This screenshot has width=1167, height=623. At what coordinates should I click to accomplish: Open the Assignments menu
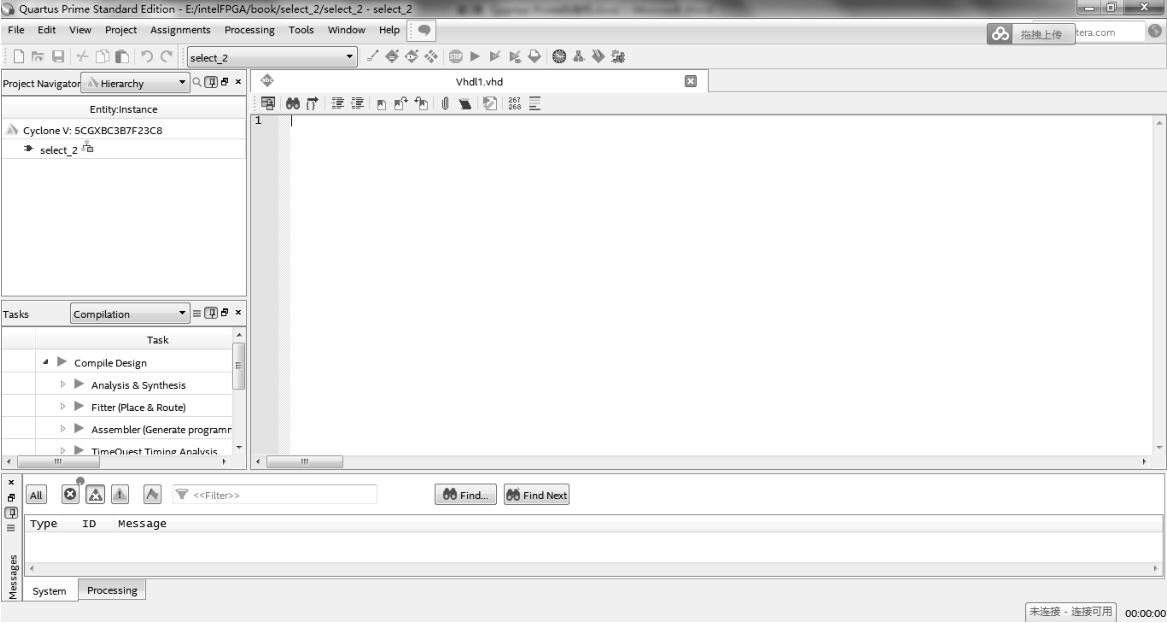pyautogui.click(x=180, y=30)
